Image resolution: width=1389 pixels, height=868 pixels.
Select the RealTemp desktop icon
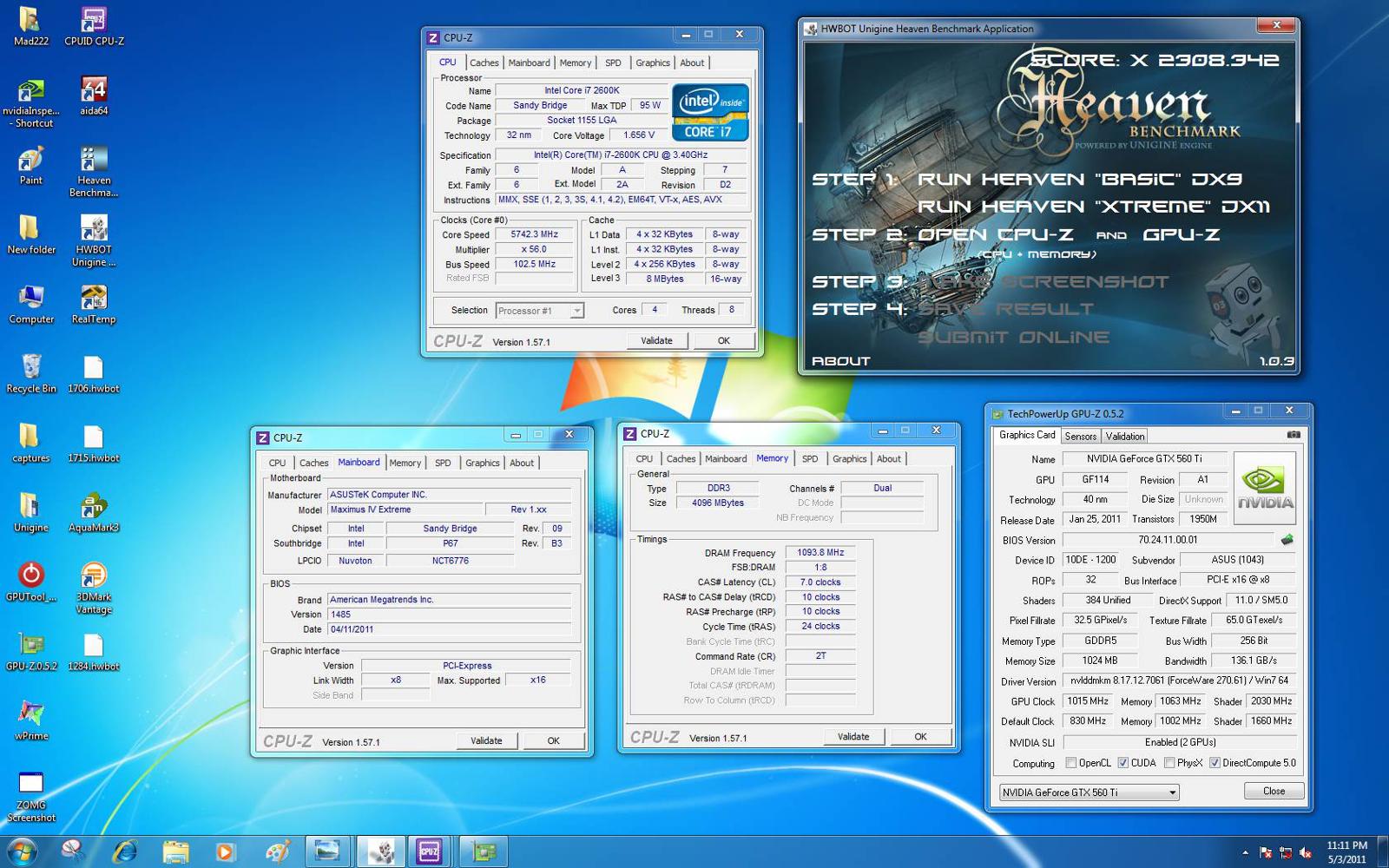point(94,304)
